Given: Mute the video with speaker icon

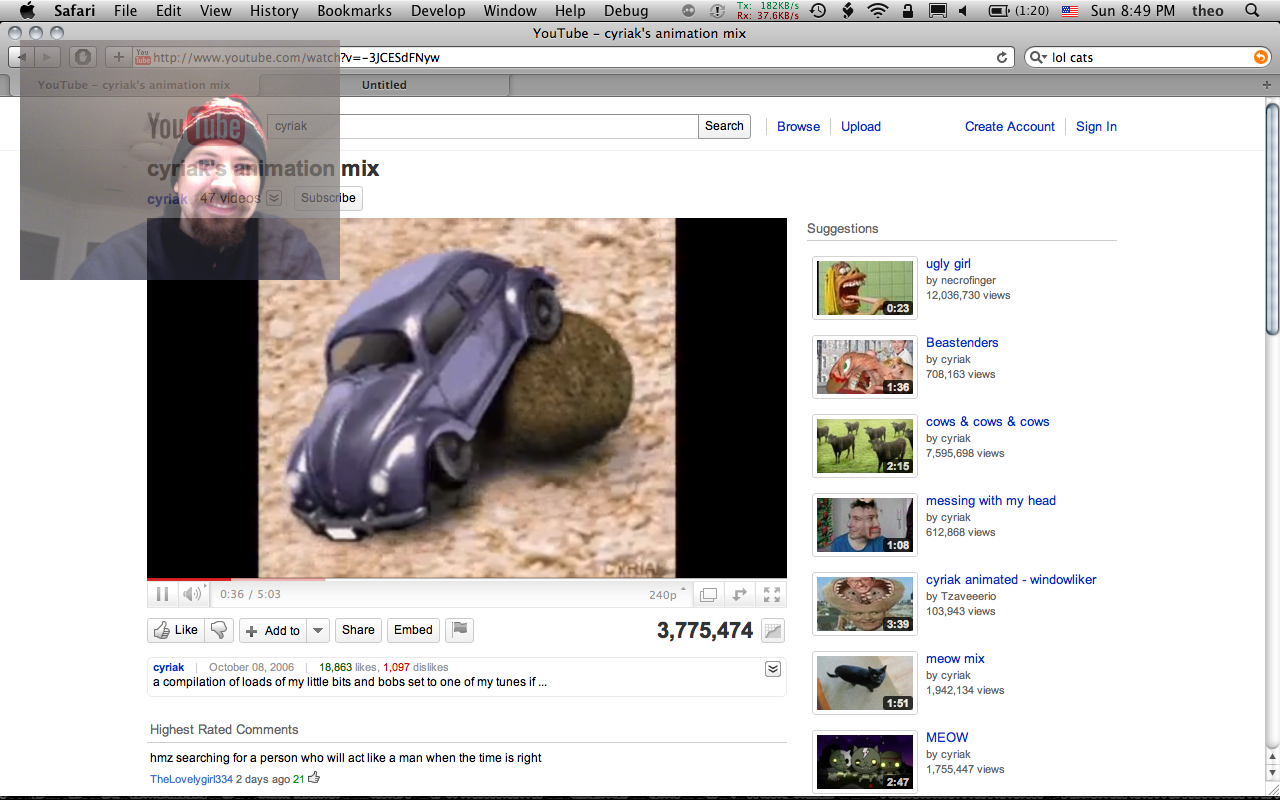Looking at the screenshot, I should coord(190,594).
